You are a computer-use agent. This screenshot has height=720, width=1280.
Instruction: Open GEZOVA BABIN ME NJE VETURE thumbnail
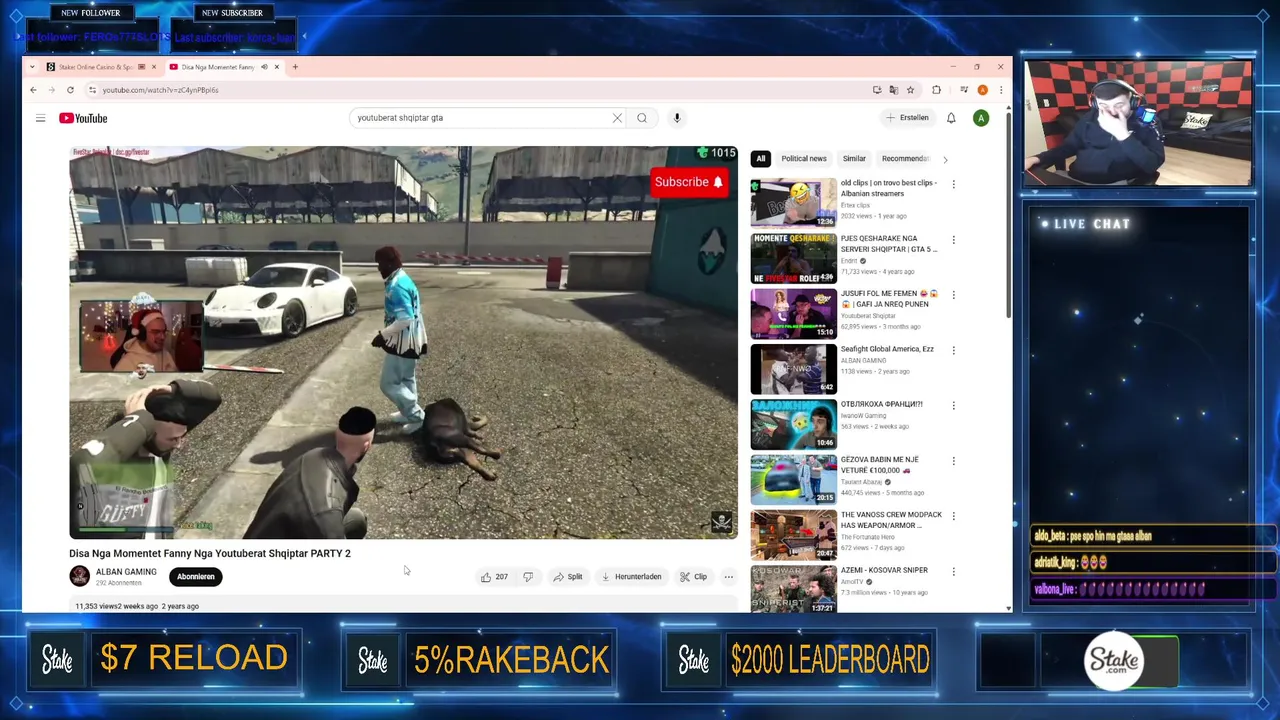[x=794, y=480]
